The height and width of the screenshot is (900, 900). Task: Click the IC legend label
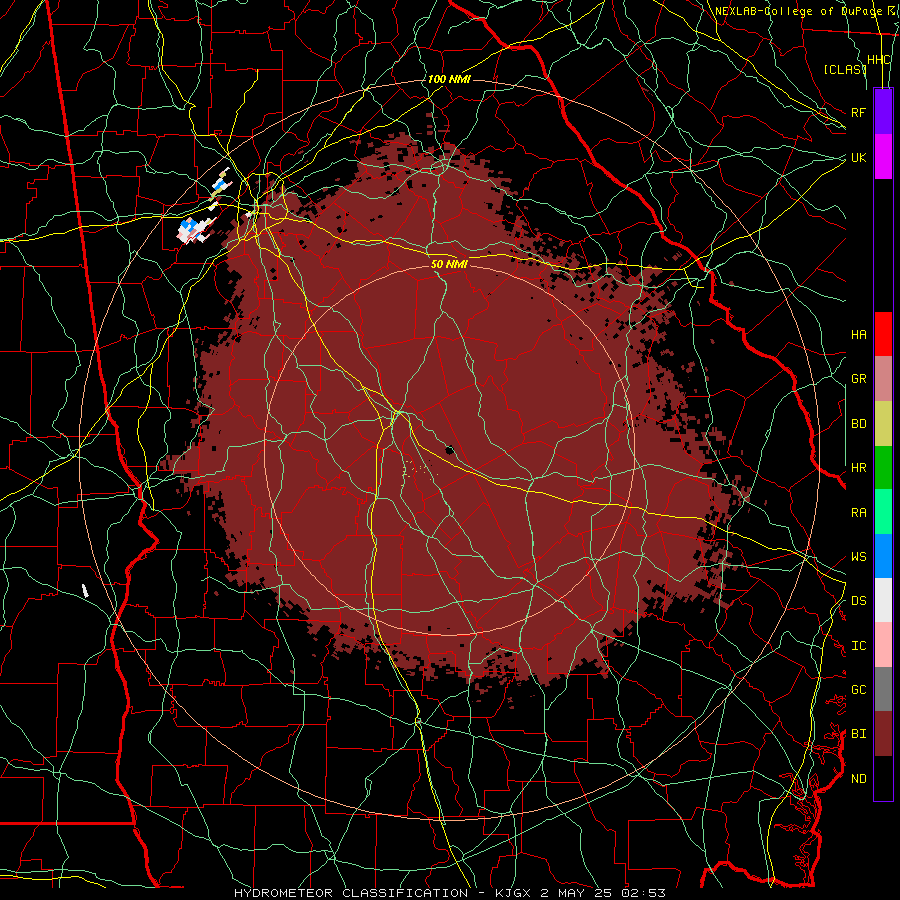[858, 646]
